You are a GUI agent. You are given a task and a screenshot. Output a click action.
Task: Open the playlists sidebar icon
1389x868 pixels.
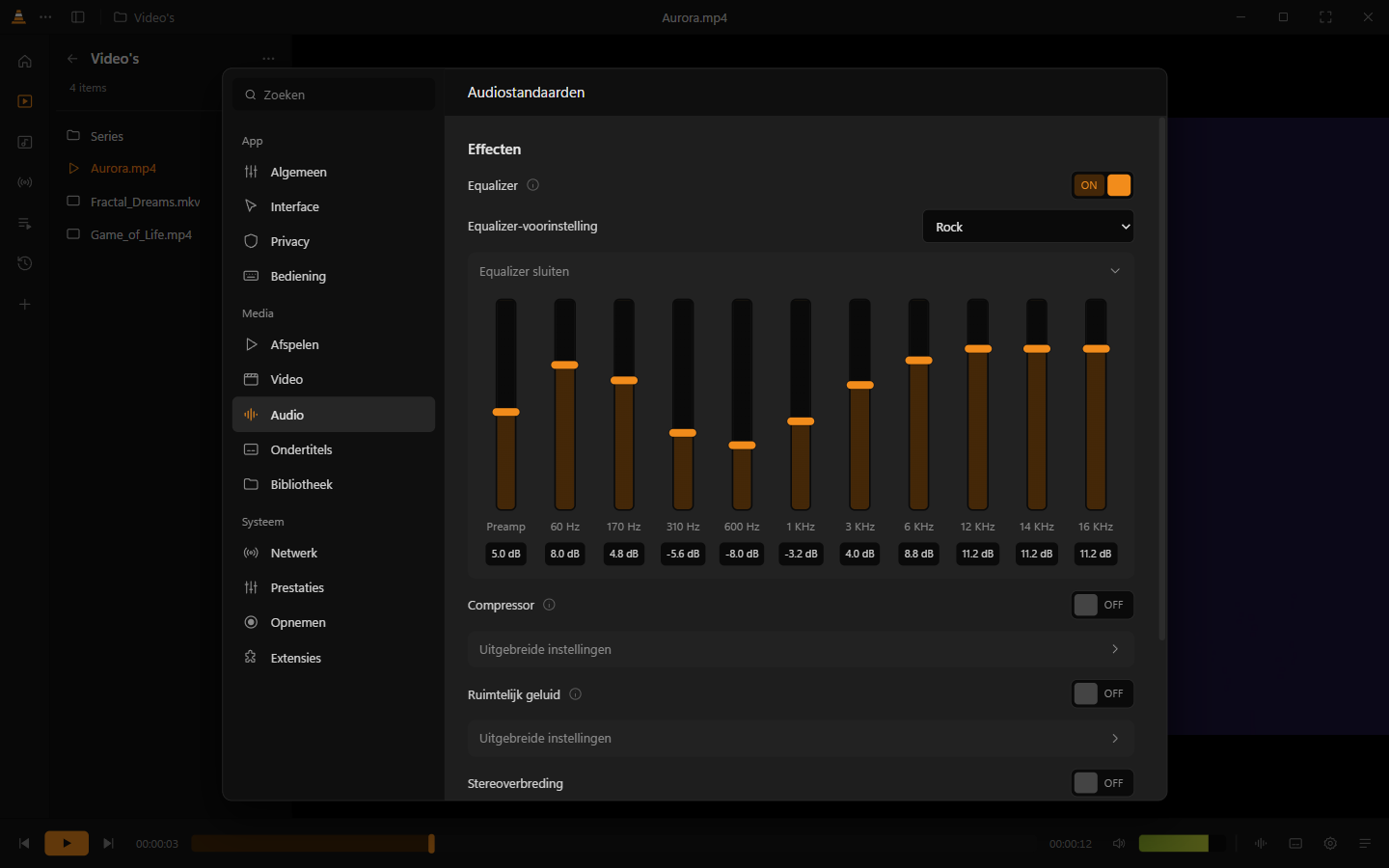25,223
